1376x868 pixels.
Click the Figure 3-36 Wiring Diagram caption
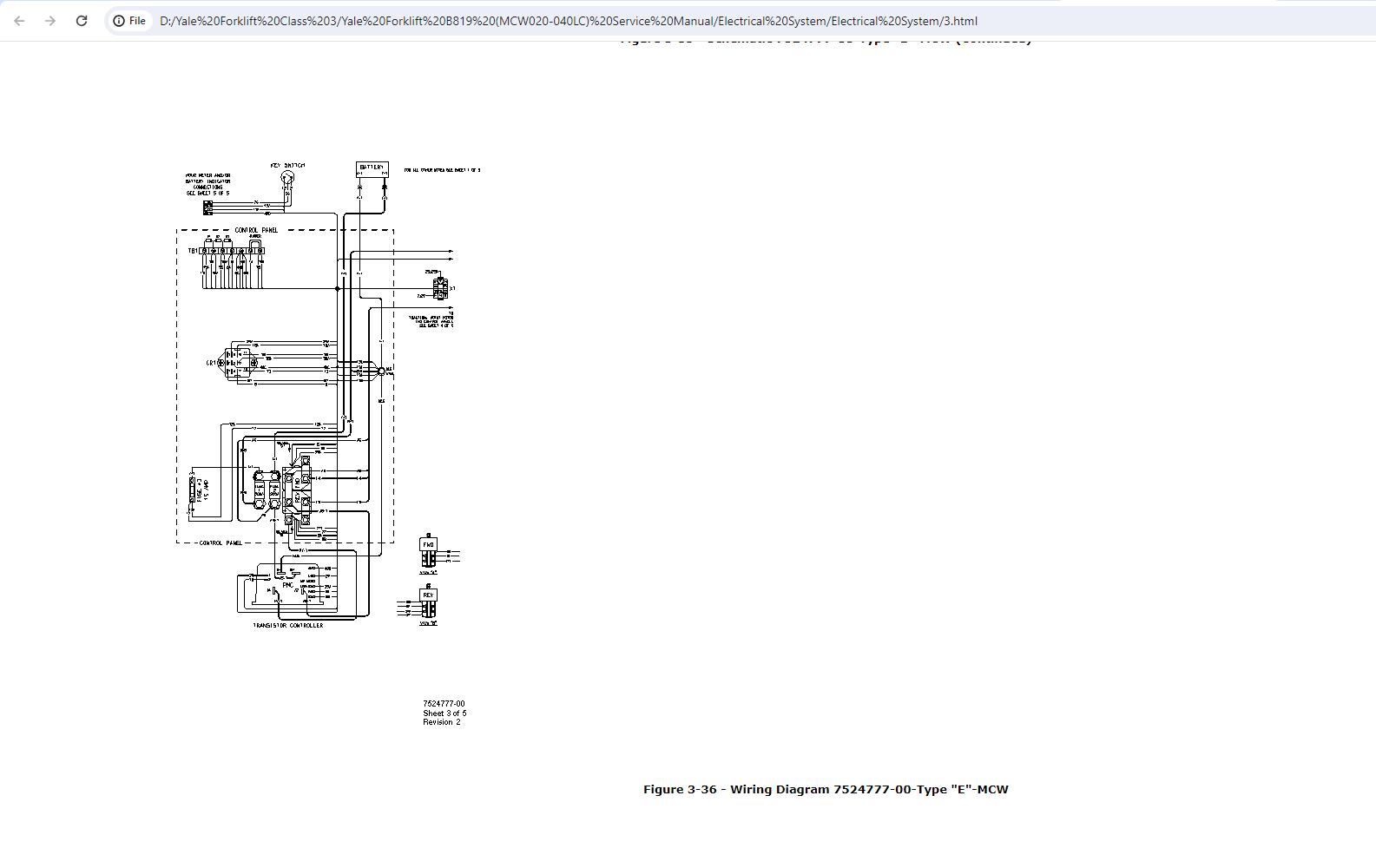(x=825, y=789)
